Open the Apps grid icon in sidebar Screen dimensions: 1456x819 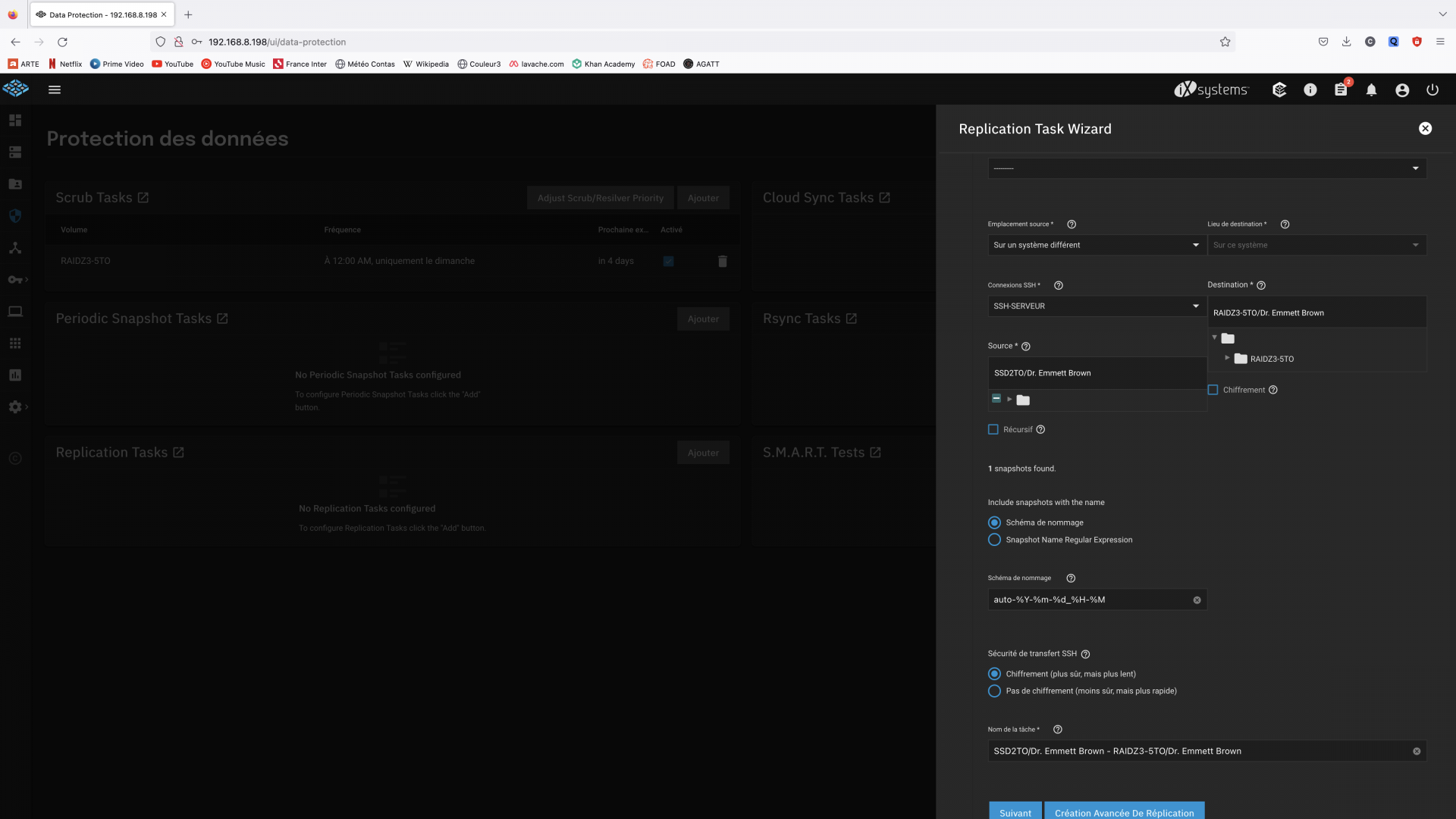pos(15,344)
